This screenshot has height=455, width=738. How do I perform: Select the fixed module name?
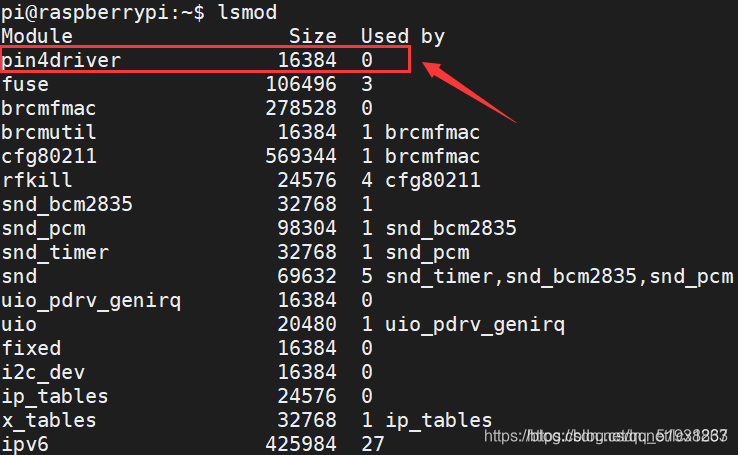point(32,348)
